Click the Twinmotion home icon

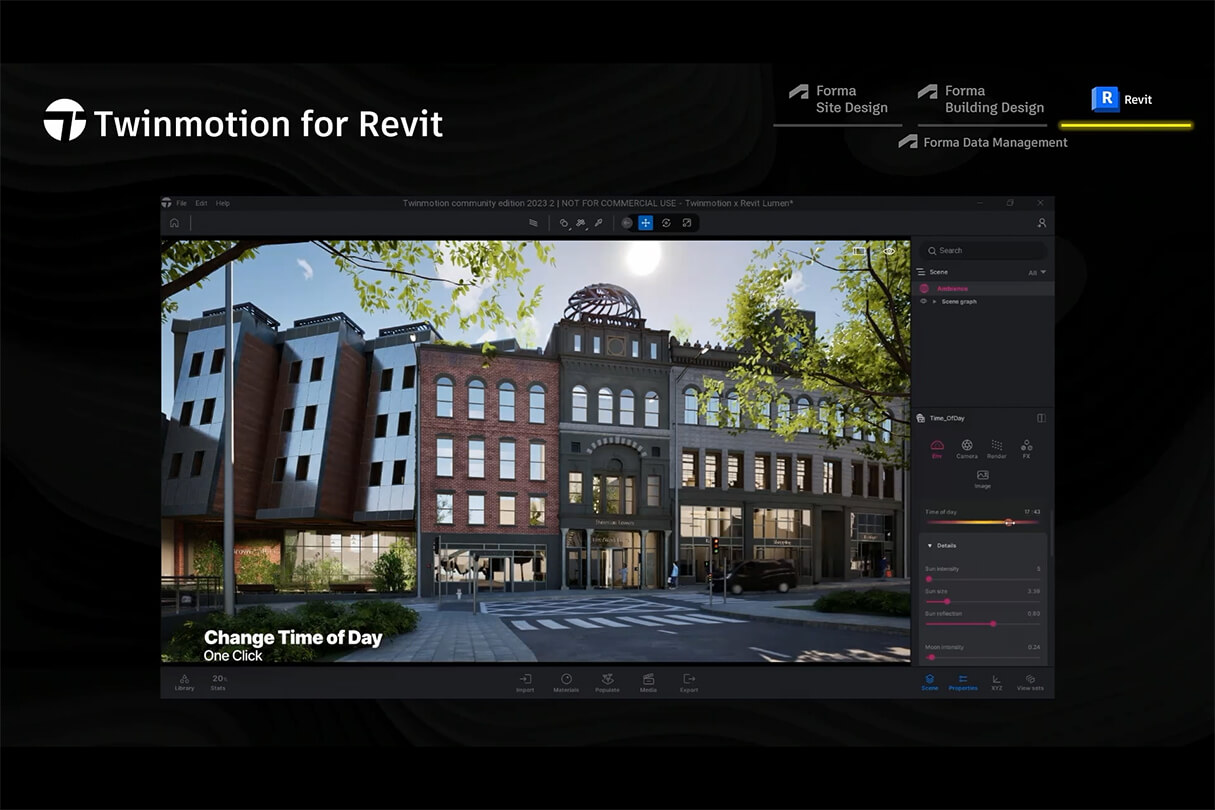point(174,223)
